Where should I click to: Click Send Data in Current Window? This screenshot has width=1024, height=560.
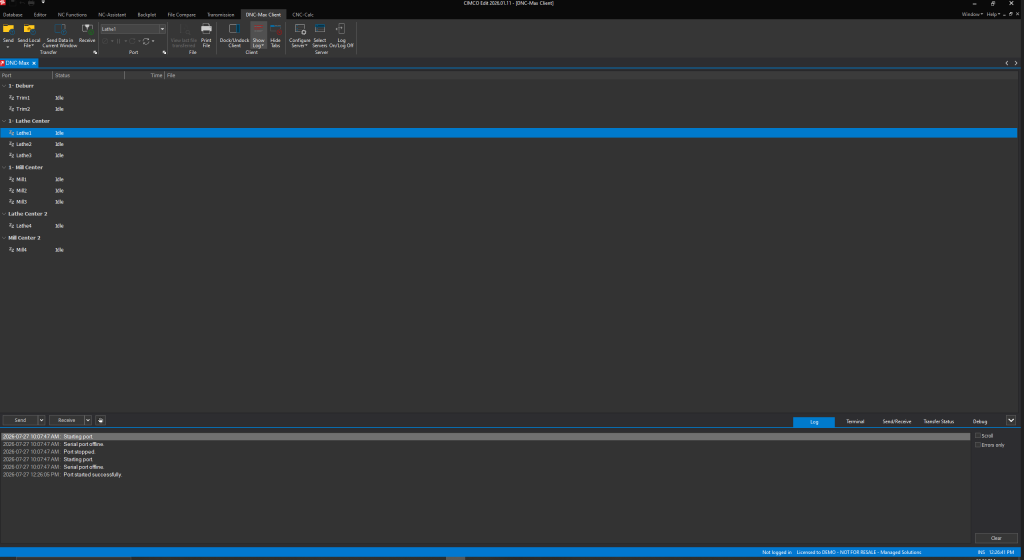60,35
